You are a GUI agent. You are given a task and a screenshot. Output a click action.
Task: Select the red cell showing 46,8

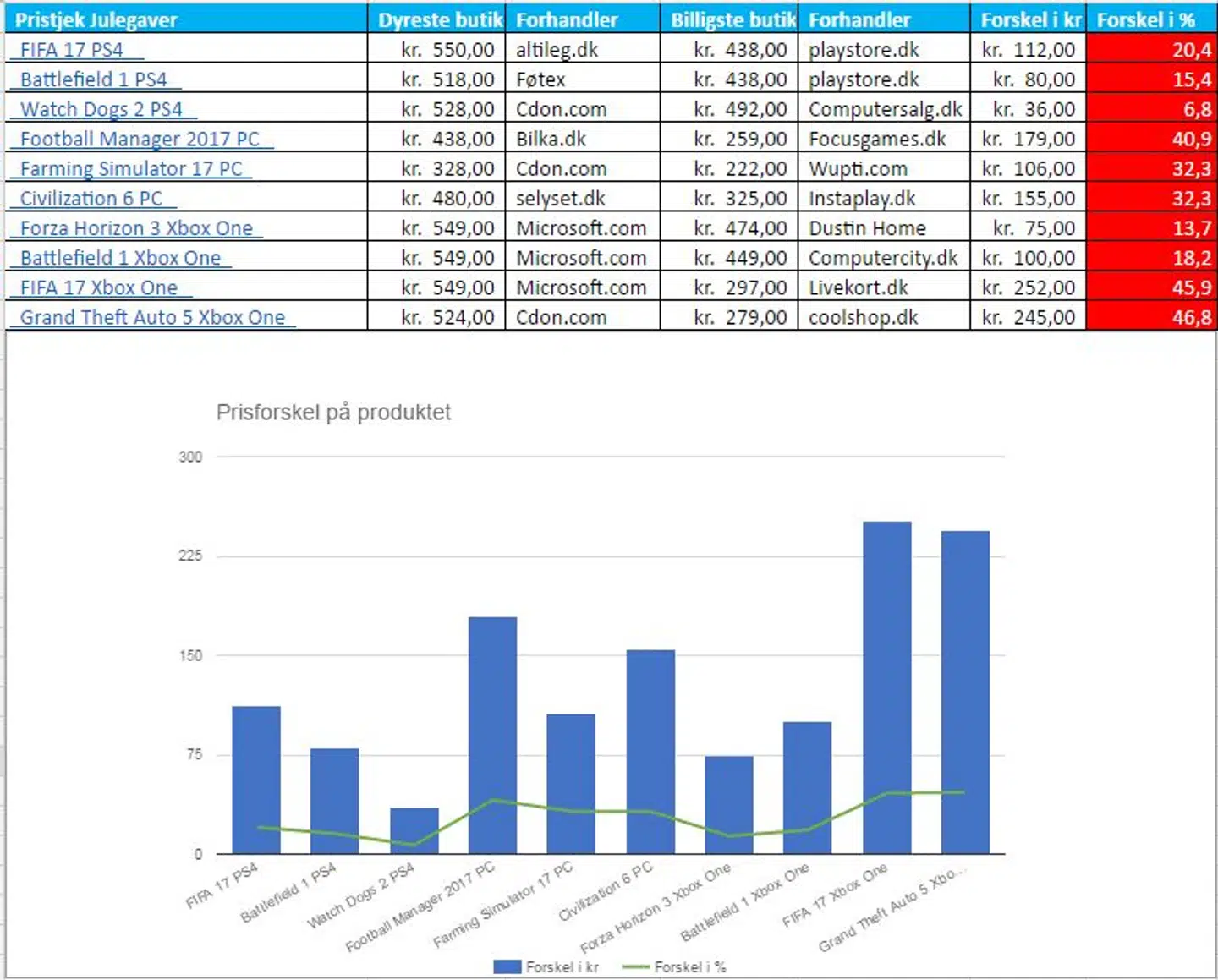pyautogui.click(x=1150, y=317)
